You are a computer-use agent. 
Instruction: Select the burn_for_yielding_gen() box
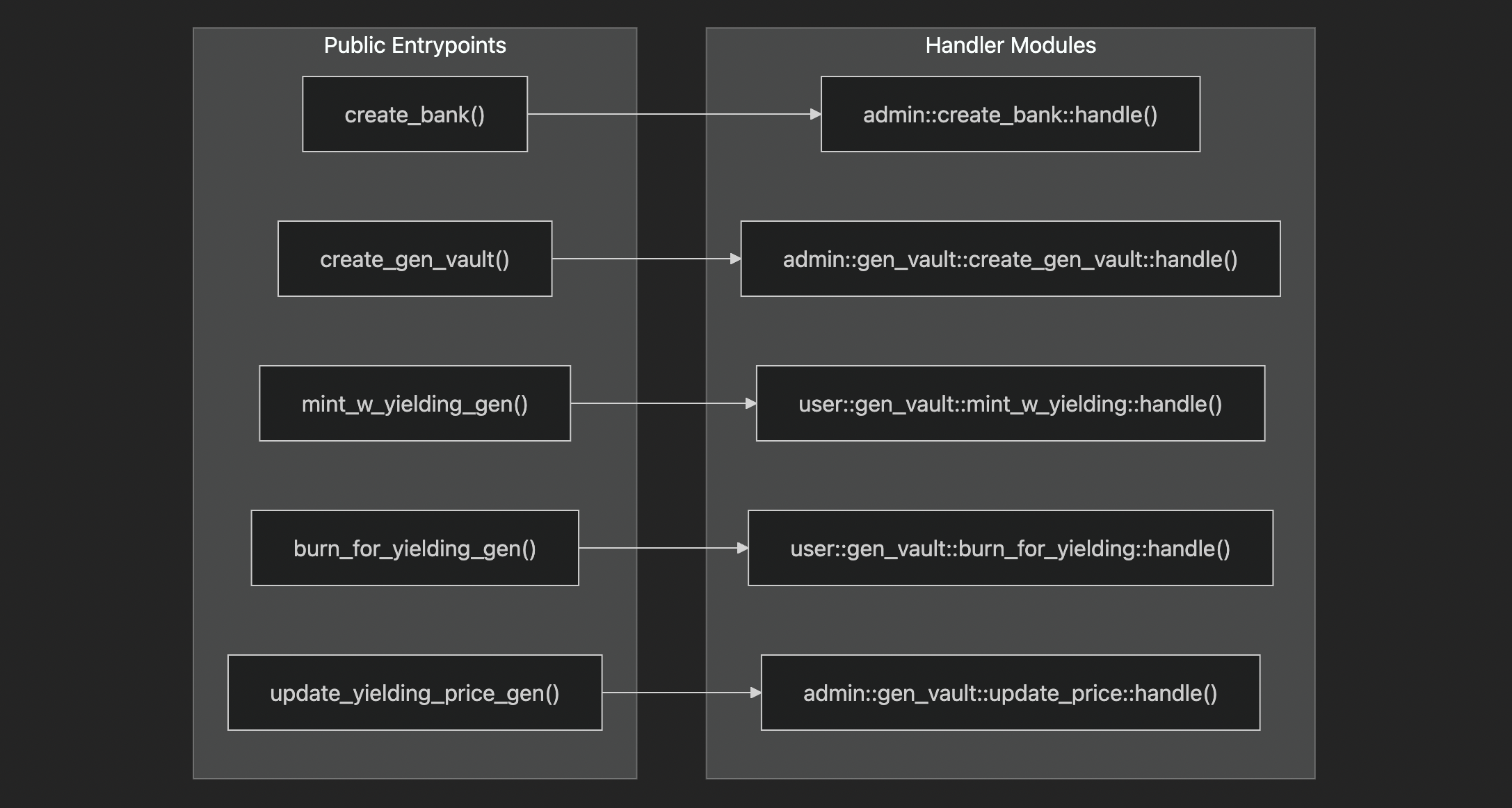(415, 548)
